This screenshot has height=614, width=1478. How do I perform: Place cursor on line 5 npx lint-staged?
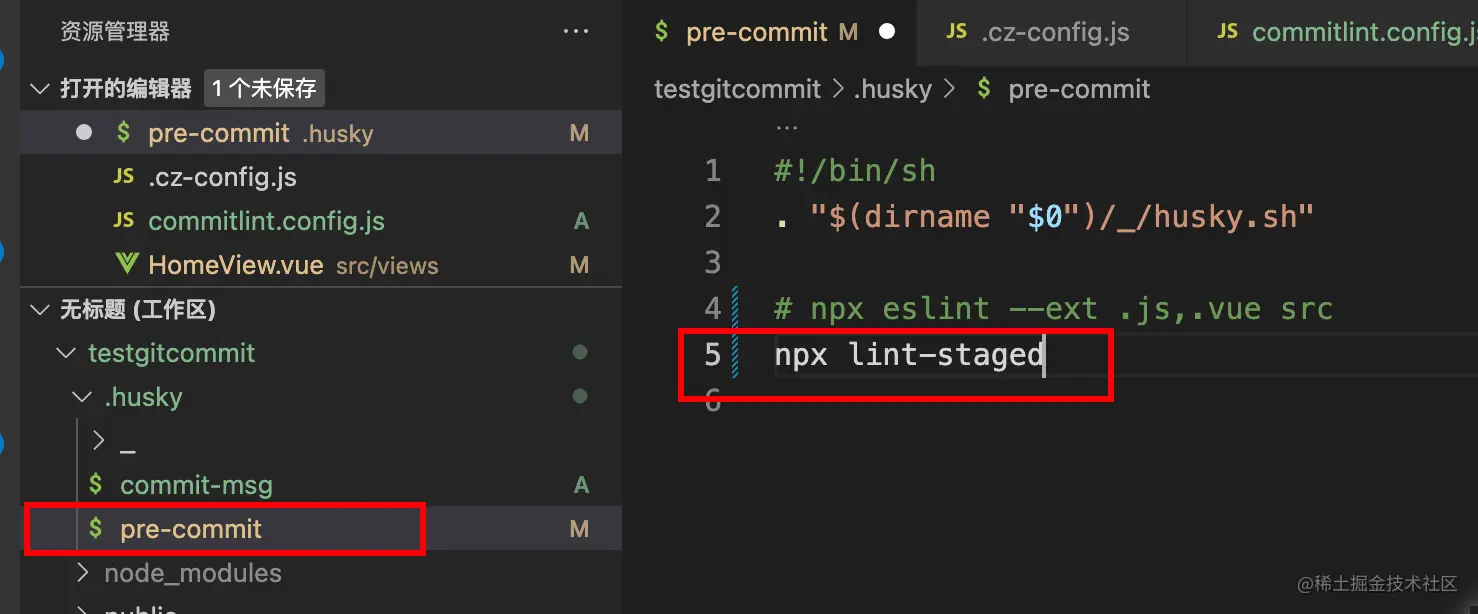[908, 355]
